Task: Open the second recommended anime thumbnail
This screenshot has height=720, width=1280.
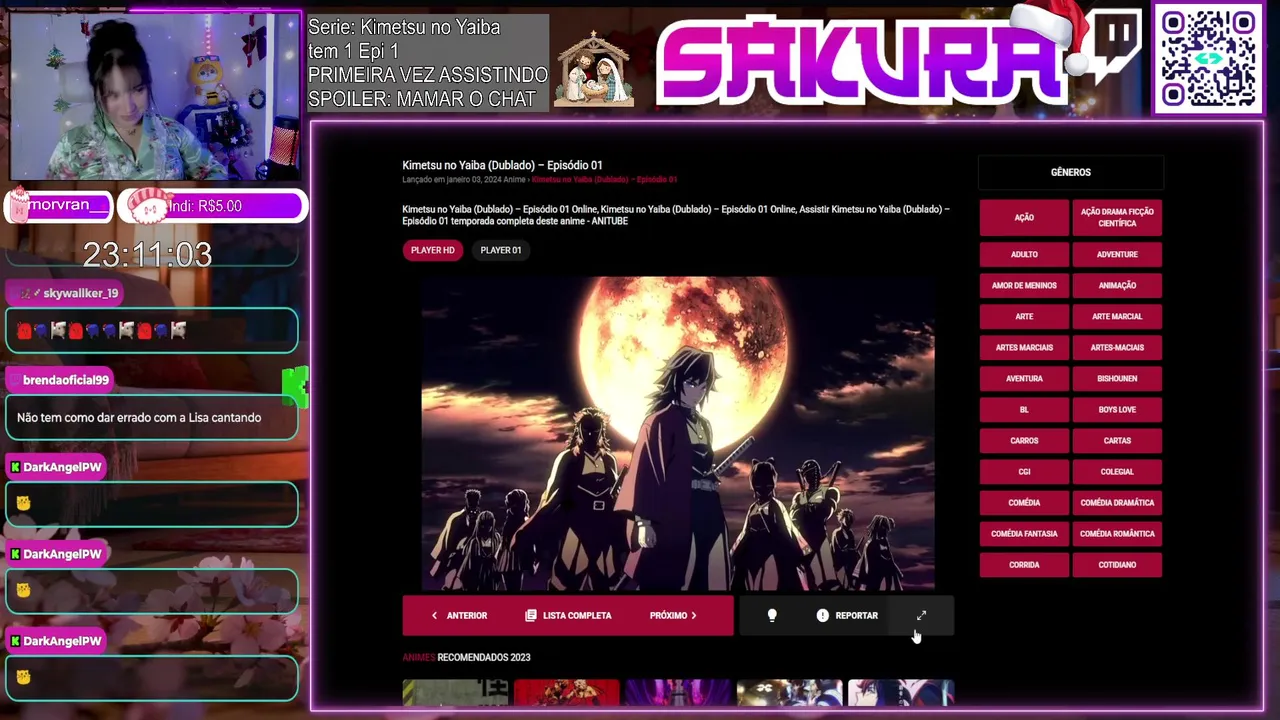Action: pos(567,692)
